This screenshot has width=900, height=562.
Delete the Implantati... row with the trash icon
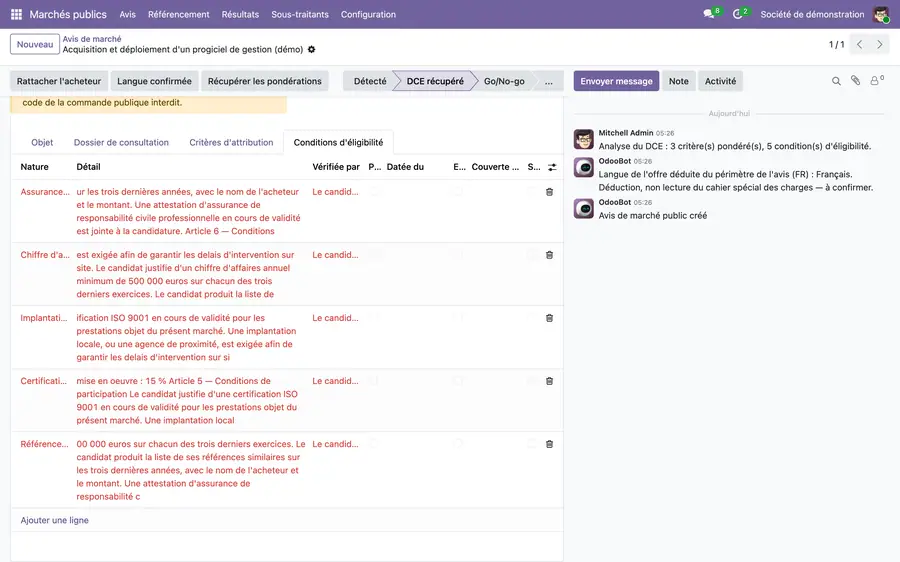[x=549, y=318]
